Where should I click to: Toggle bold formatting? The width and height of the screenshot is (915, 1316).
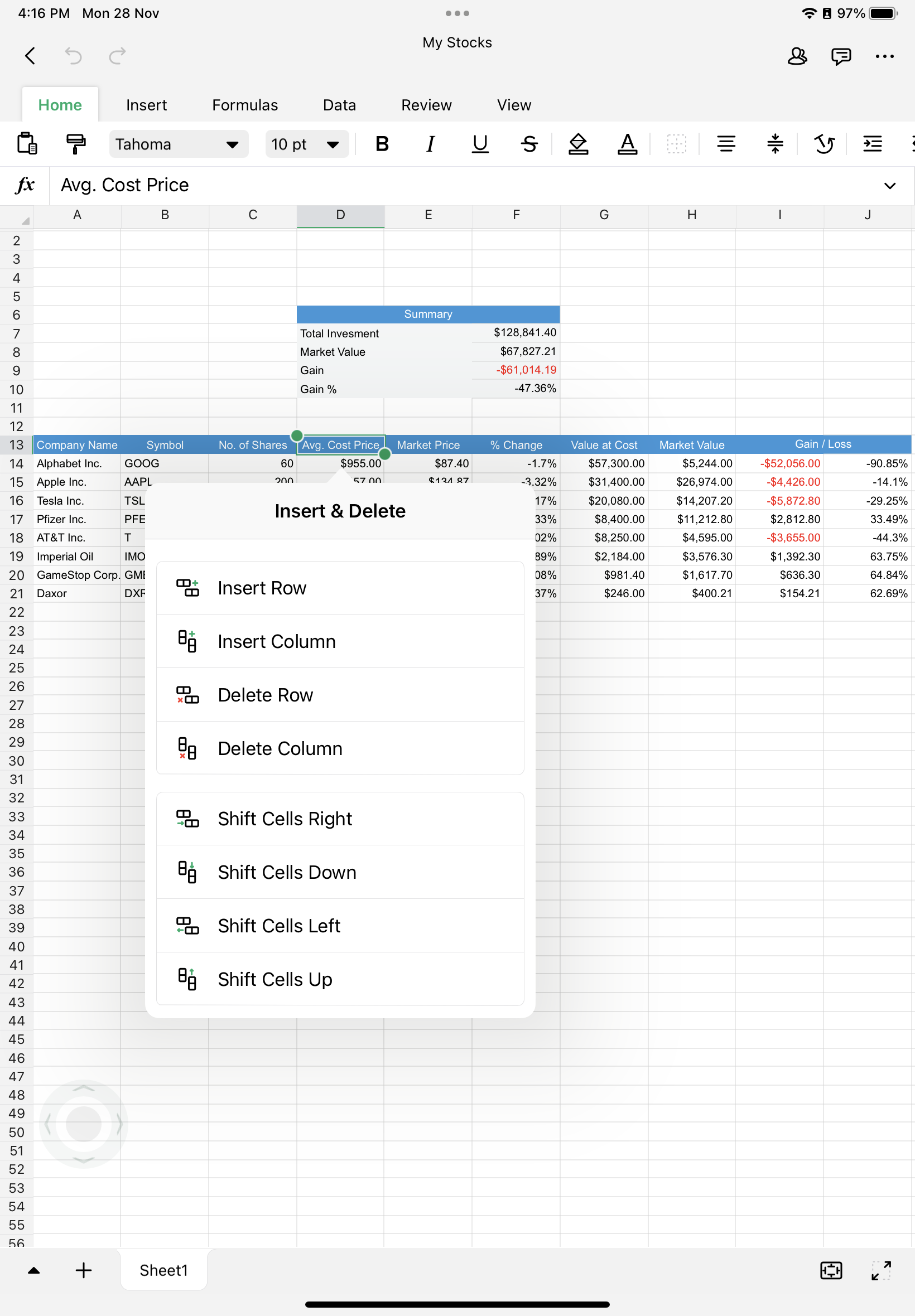pyautogui.click(x=382, y=144)
